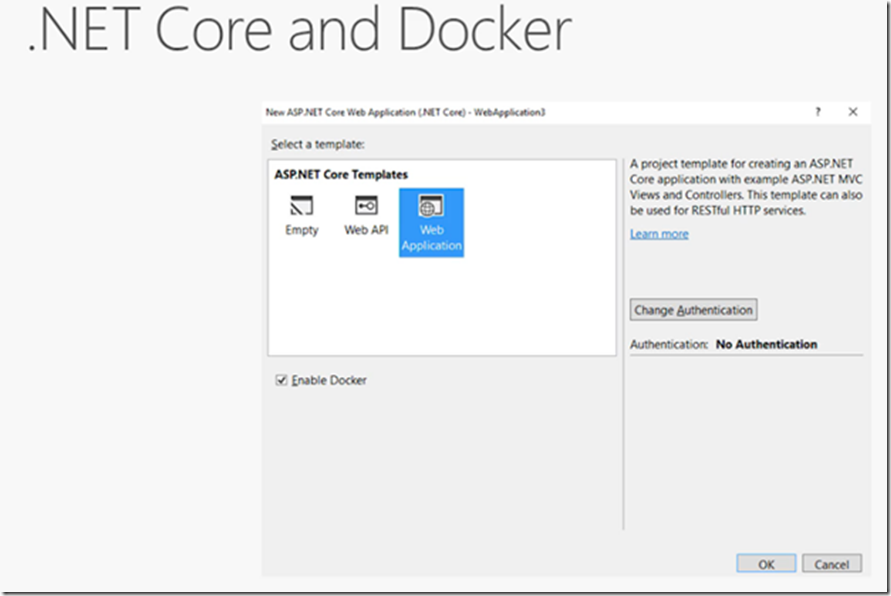Click the template description paragraph text
This screenshot has width=891, height=596.
click(x=746, y=187)
